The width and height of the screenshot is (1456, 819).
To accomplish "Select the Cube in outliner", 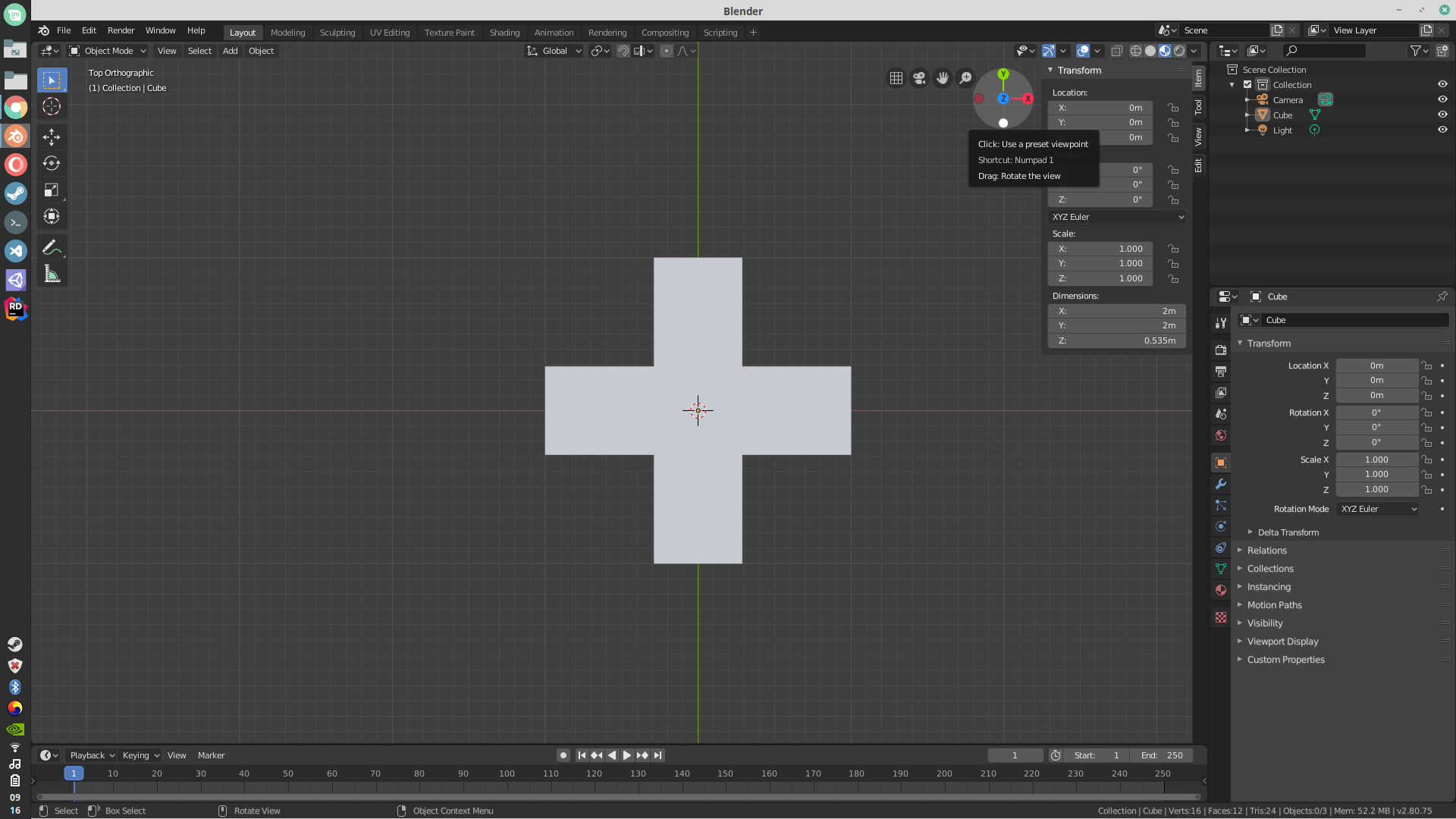I will pos(1282,115).
